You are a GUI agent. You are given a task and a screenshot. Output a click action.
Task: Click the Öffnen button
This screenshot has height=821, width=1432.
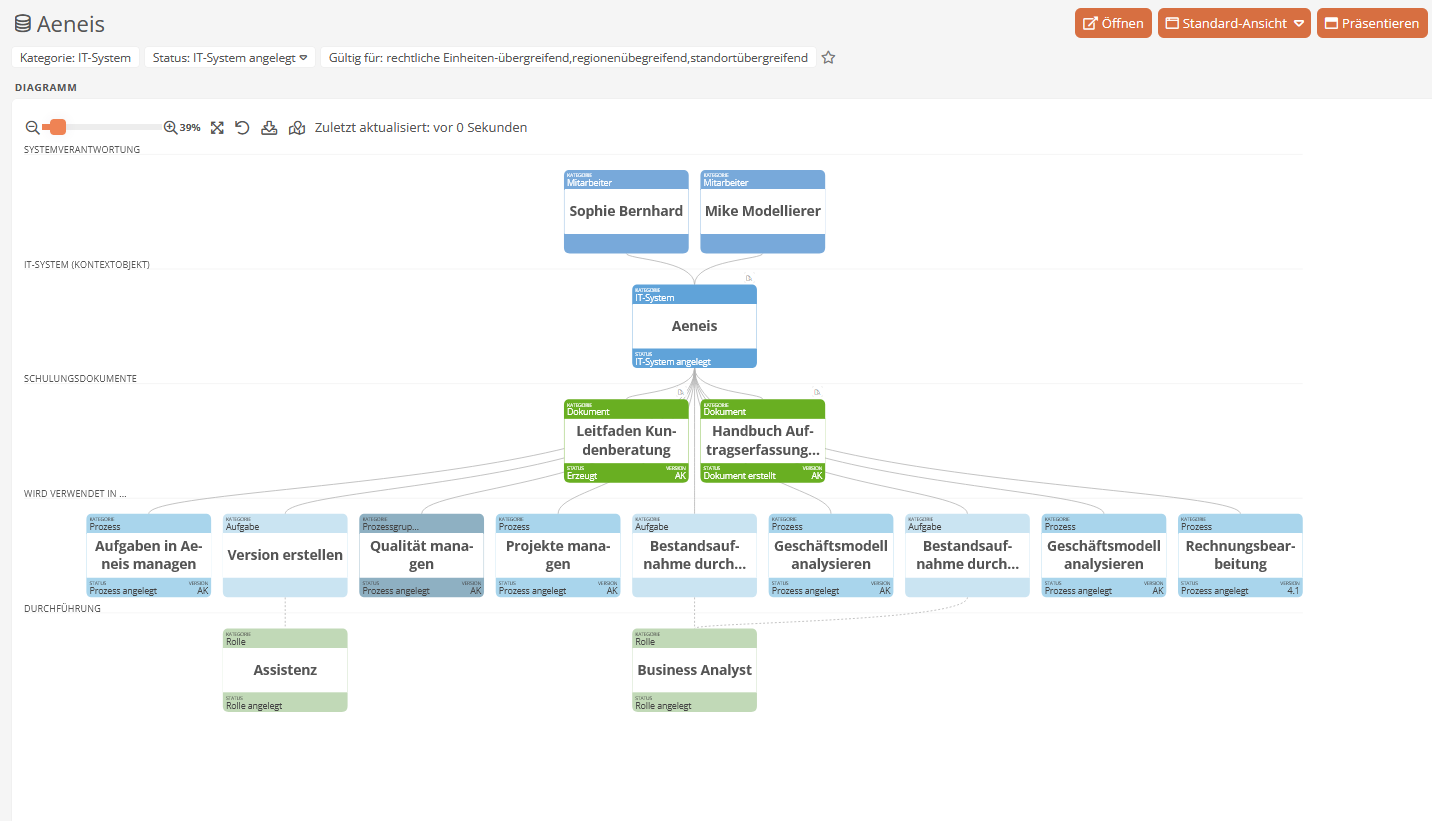click(1113, 23)
